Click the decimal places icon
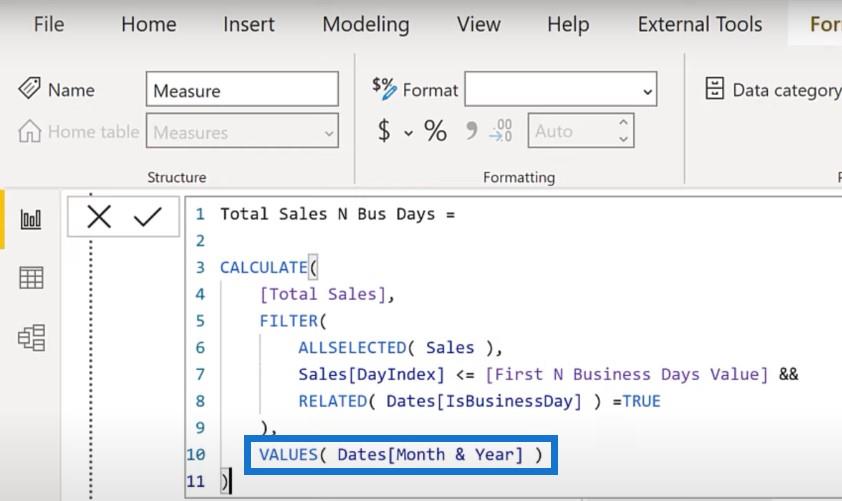The height and width of the screenshot is (501, 842). (x=501, y=131)
